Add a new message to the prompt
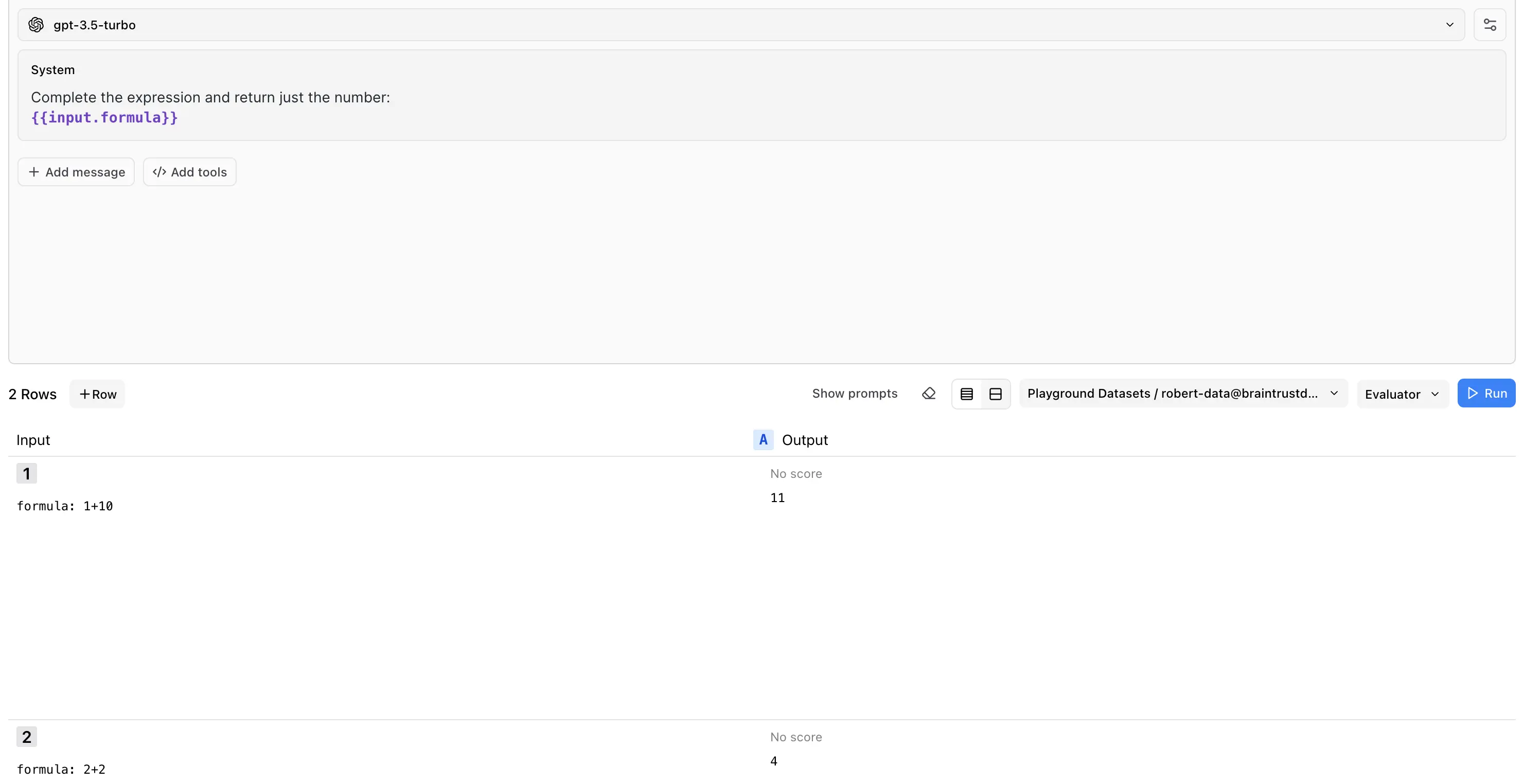Screen dimensions: 1523x784 pos(76,171)
